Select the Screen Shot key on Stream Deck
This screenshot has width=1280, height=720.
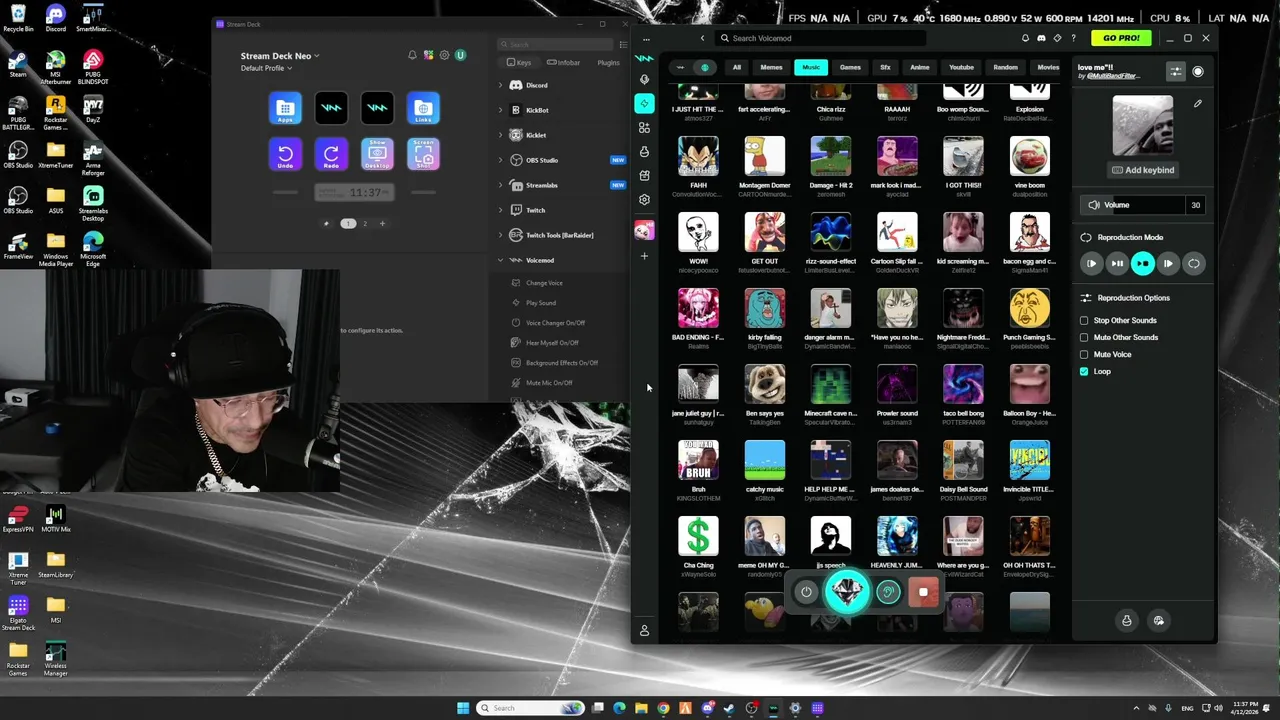click(x=423, y=154)
